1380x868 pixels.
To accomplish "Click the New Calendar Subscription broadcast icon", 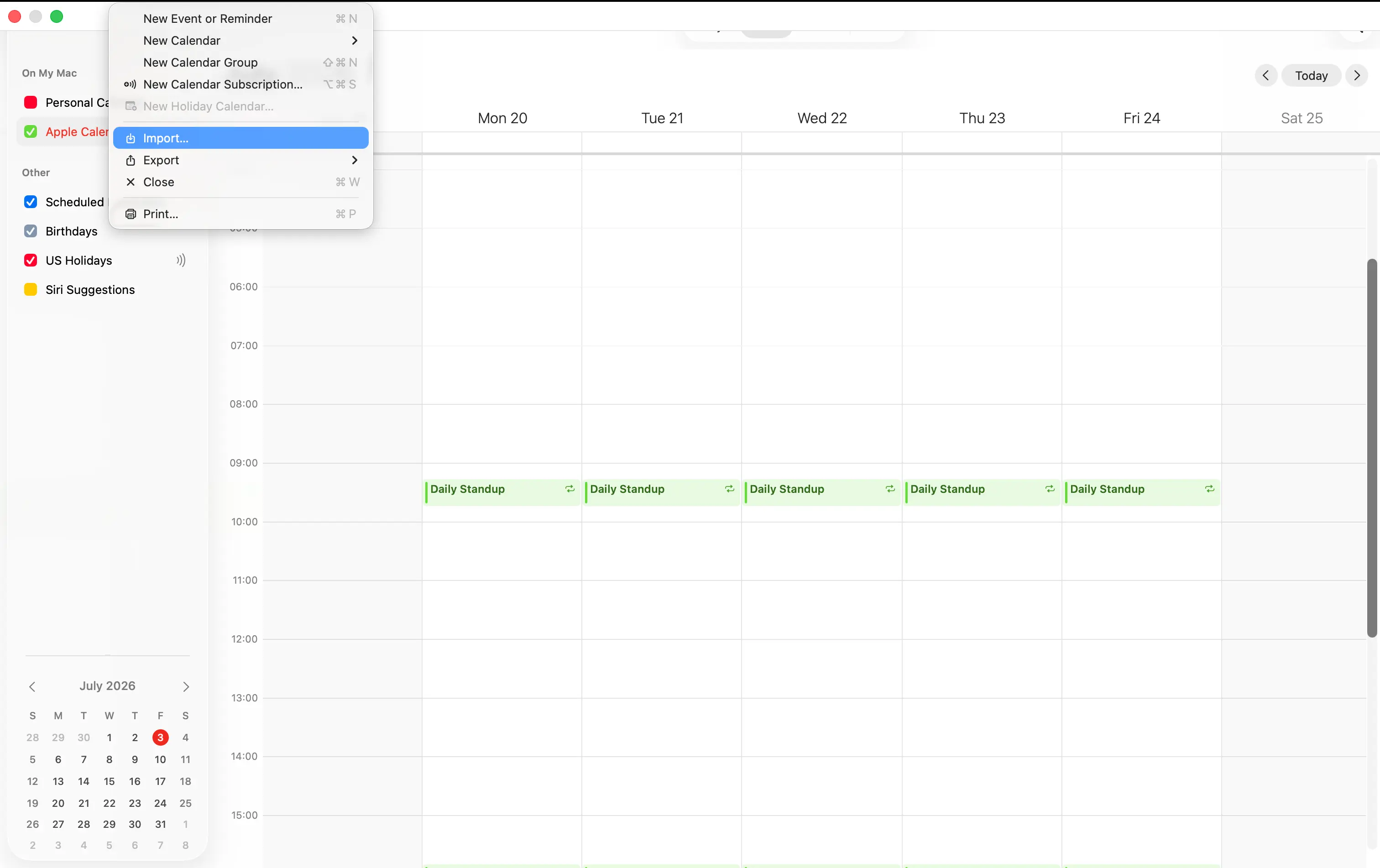I will click(130, 84).
